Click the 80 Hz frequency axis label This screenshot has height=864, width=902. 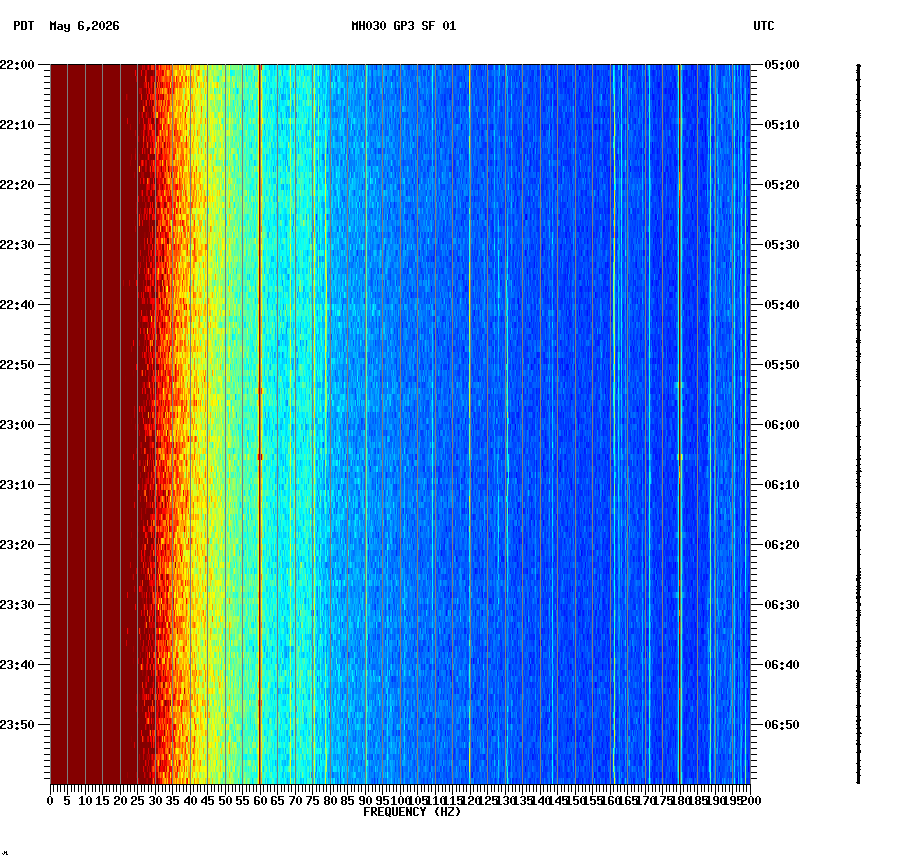tap(330, 800)
